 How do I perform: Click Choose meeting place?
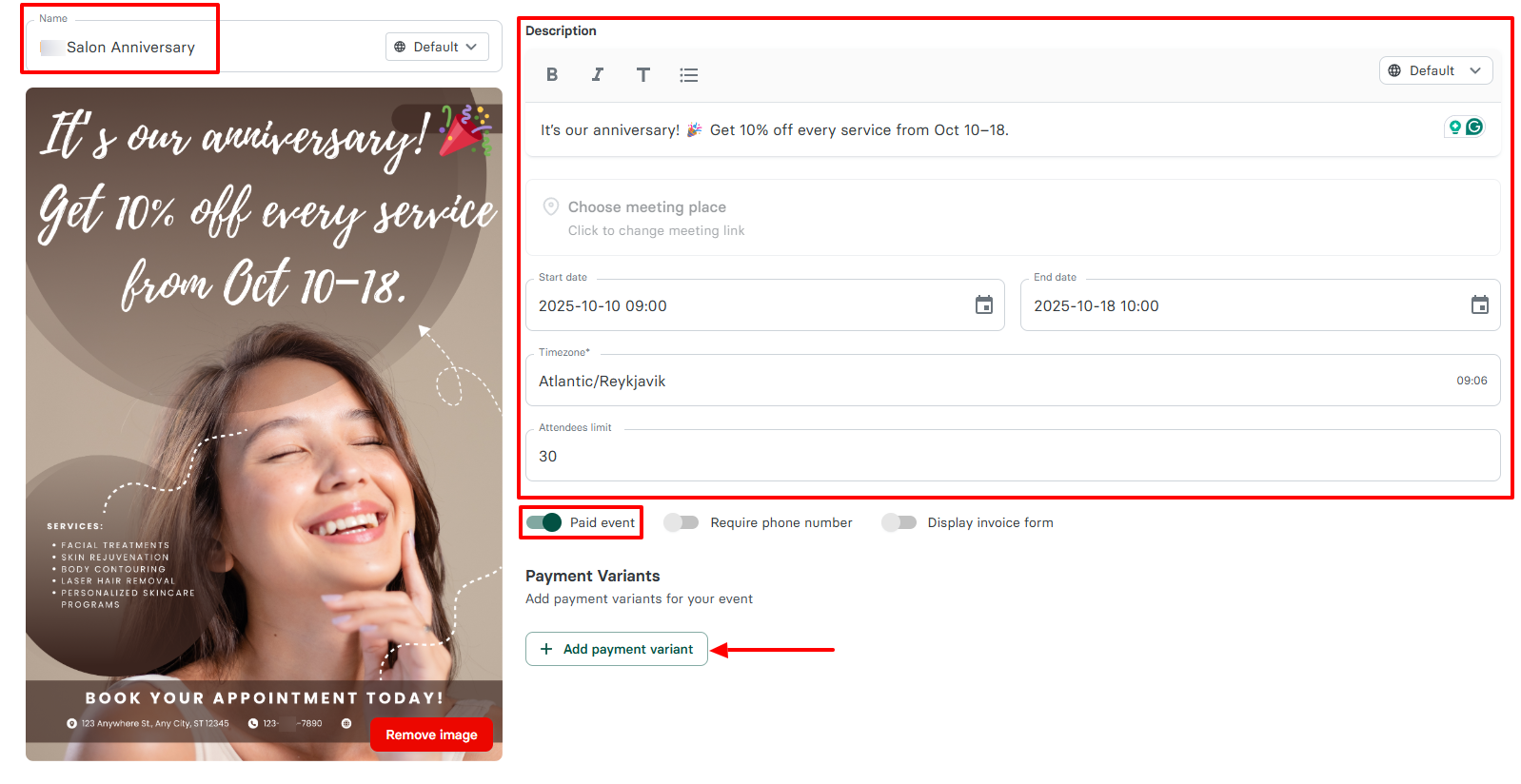647,206
